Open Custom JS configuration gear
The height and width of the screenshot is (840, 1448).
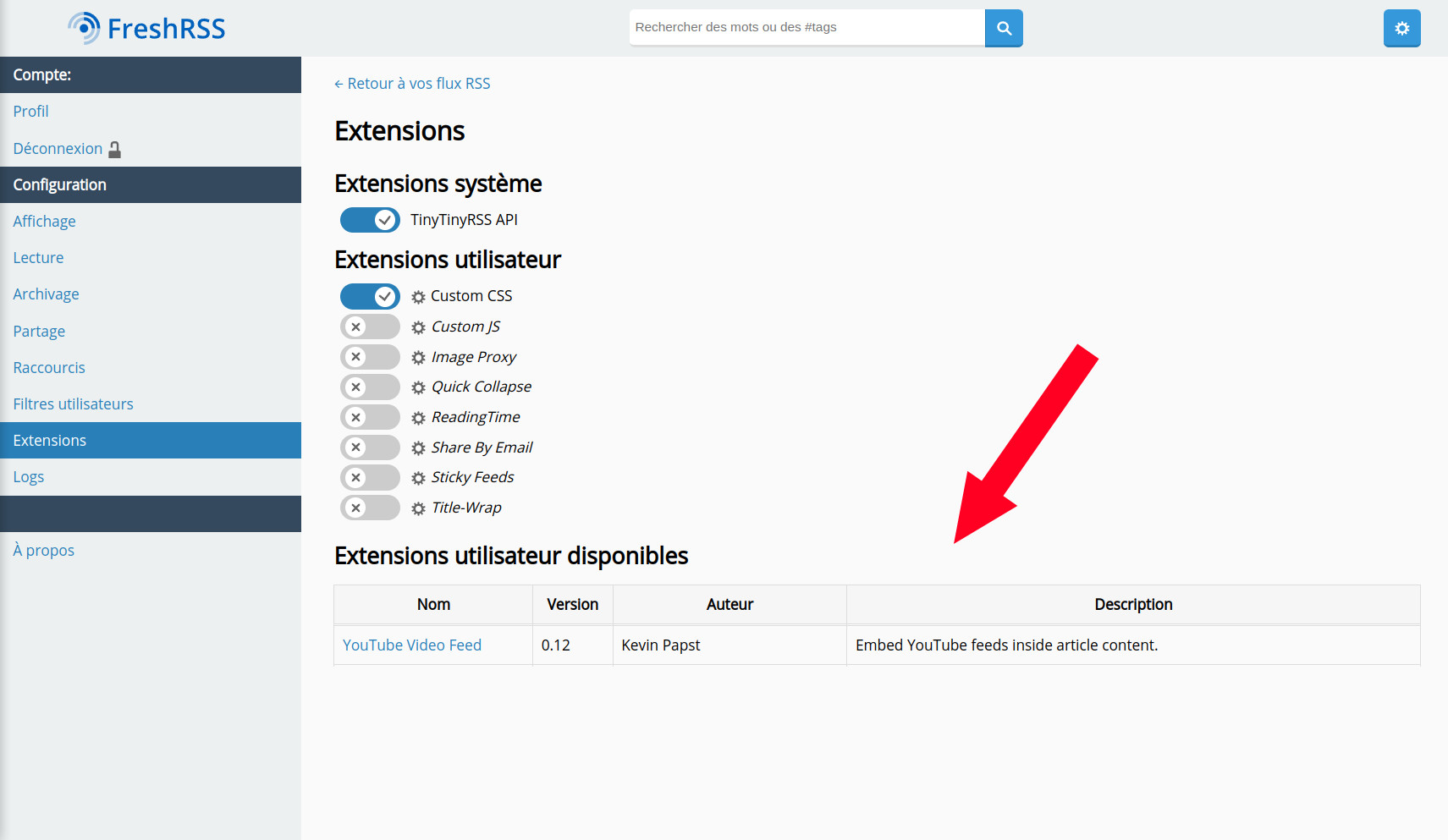(418, 327)
